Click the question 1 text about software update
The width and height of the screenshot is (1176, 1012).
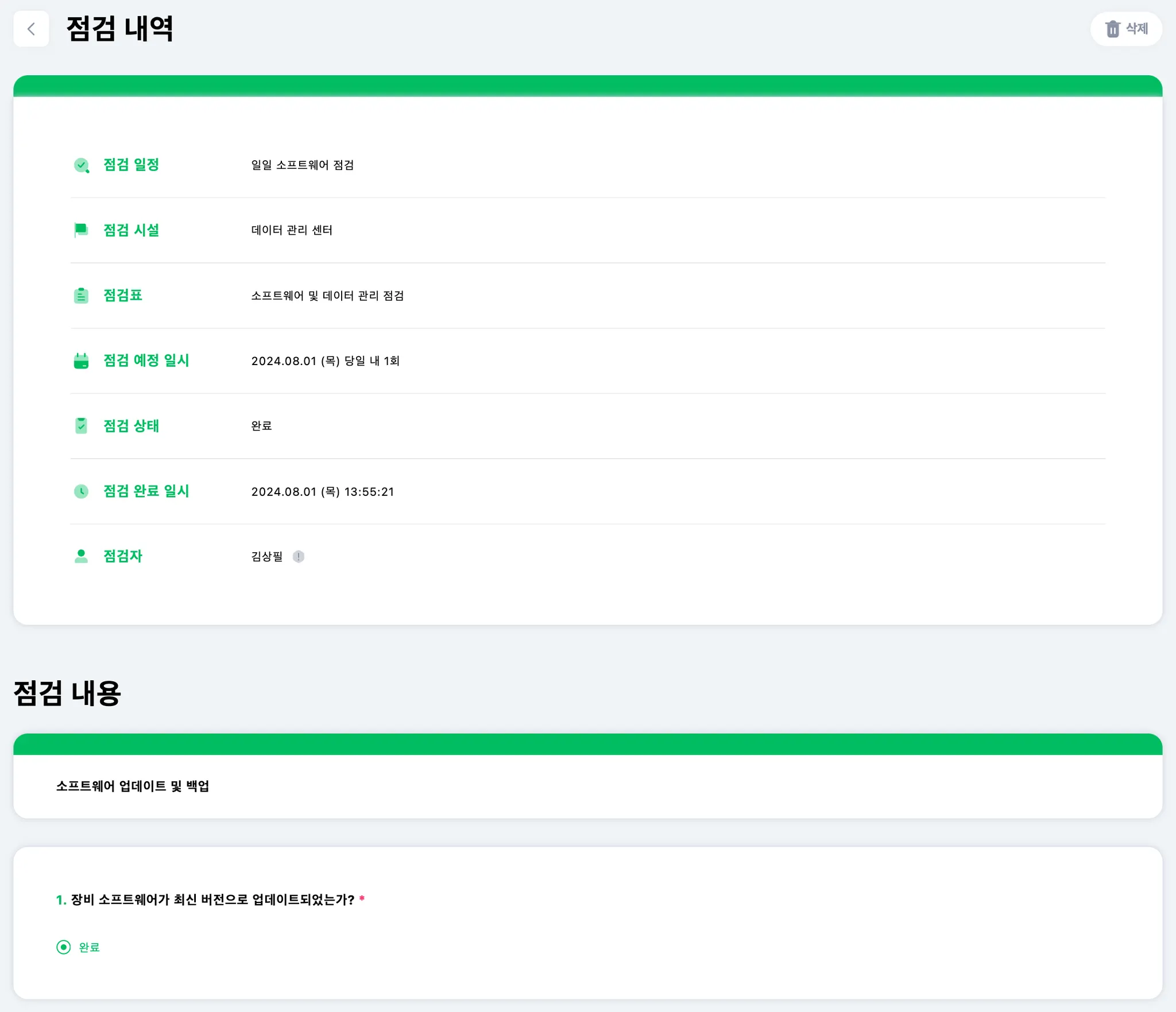212,899
